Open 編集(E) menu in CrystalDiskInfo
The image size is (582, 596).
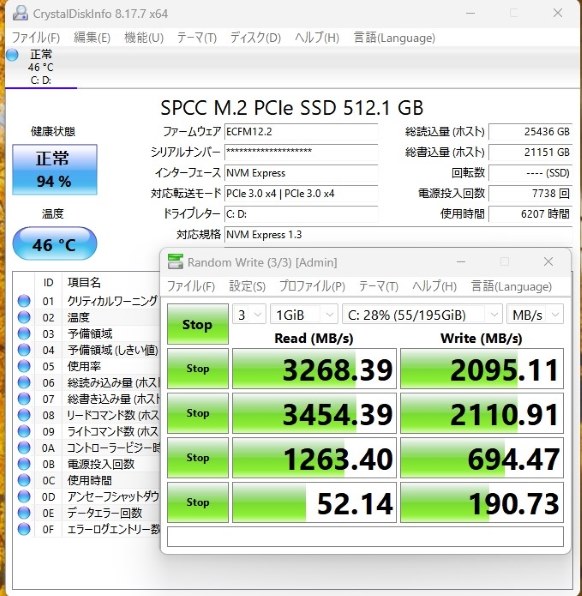(x=92, y=38)
